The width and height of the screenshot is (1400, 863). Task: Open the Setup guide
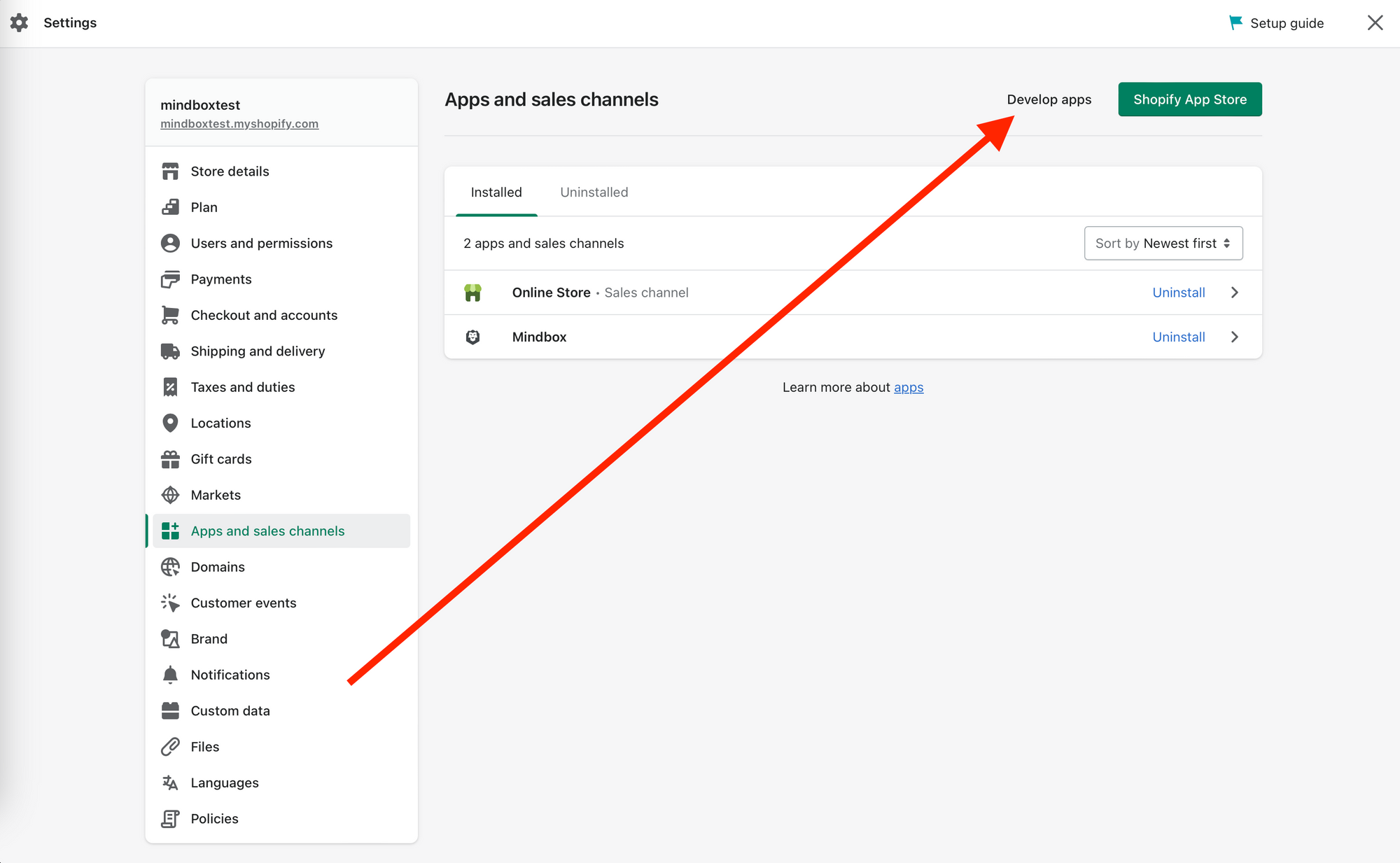tap(1277, 23)
